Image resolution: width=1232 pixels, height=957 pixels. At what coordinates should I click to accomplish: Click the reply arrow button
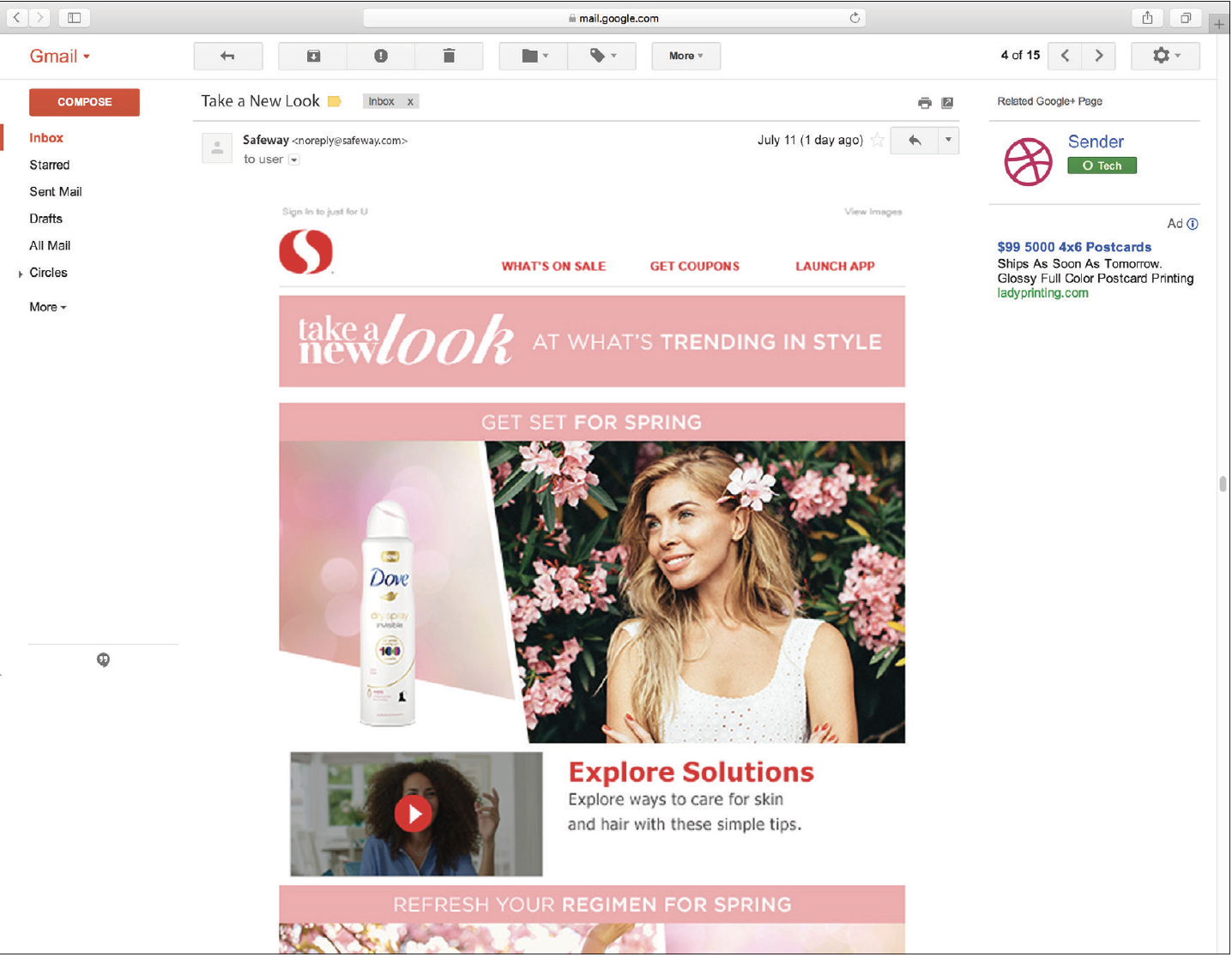915,141
